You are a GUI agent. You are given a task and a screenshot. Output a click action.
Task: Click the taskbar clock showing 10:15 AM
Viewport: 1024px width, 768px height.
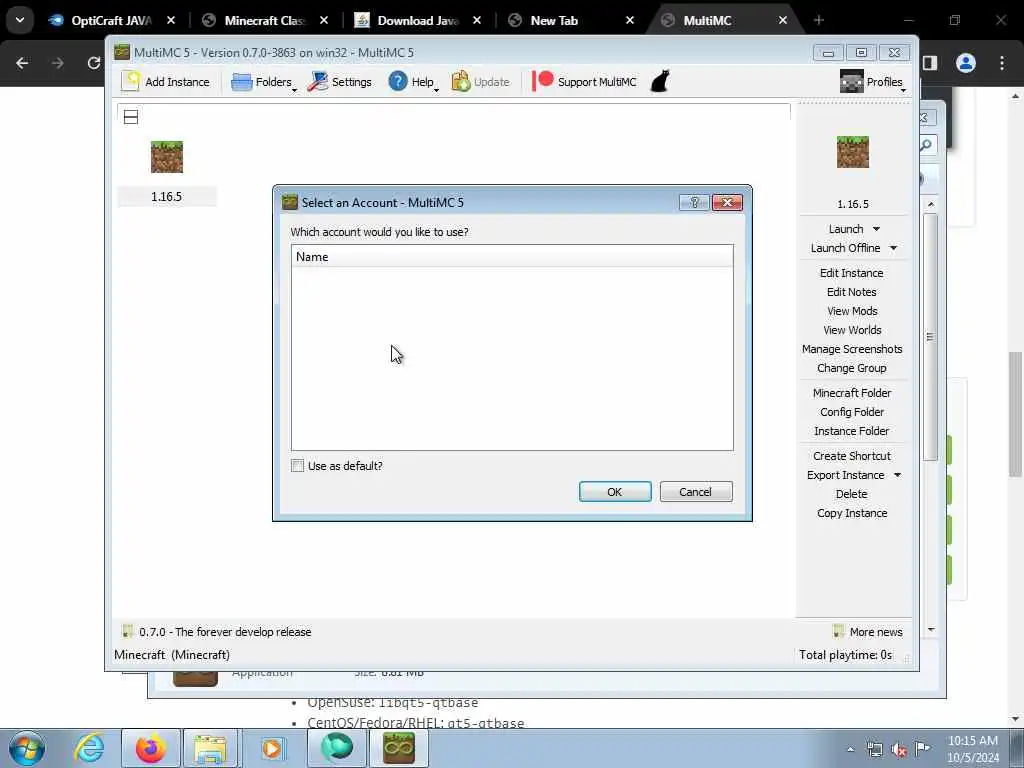coord(973,749)
